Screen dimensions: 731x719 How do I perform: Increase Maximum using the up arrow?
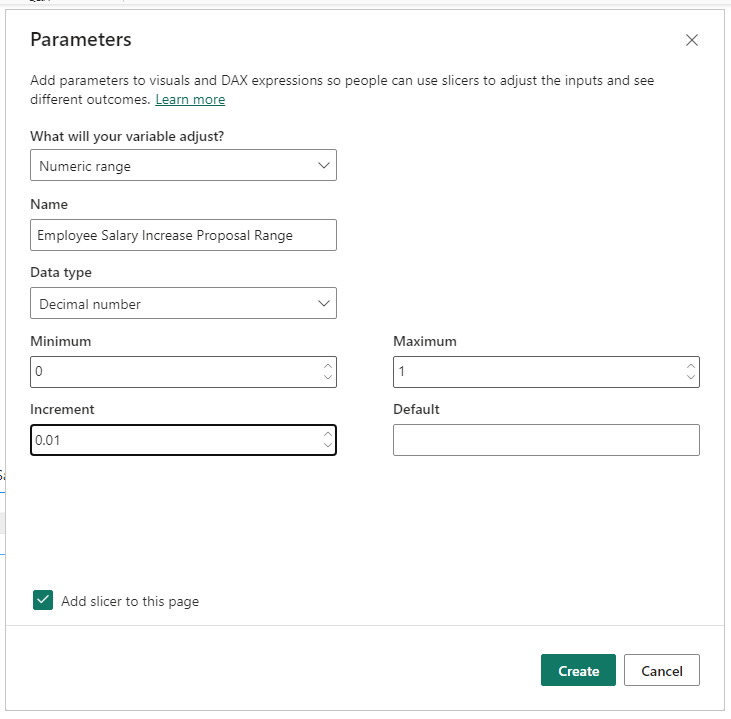coord(690,366)
